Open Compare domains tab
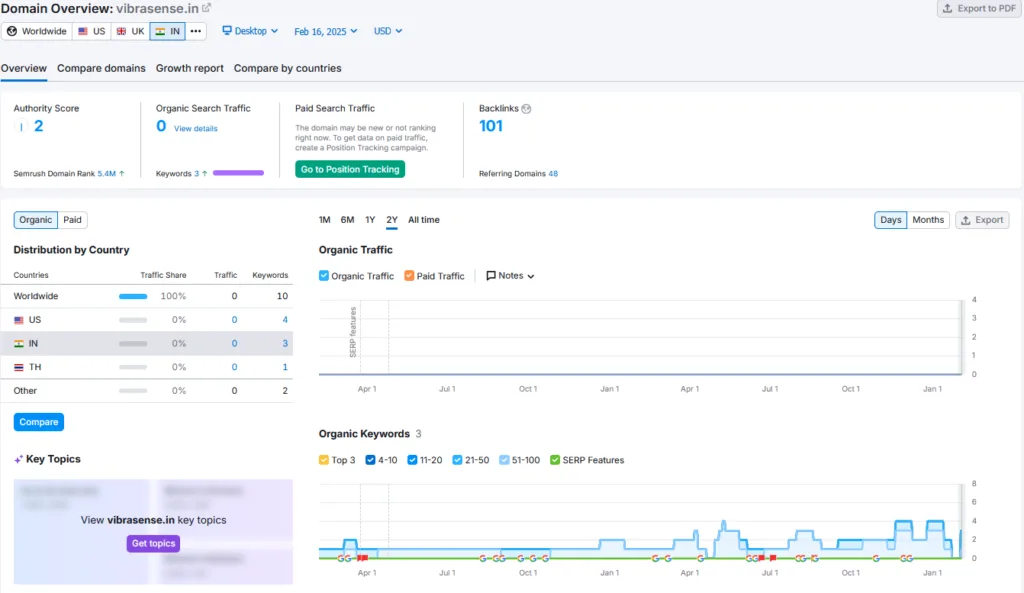1024x593 pixels. [x=101, y=68]
